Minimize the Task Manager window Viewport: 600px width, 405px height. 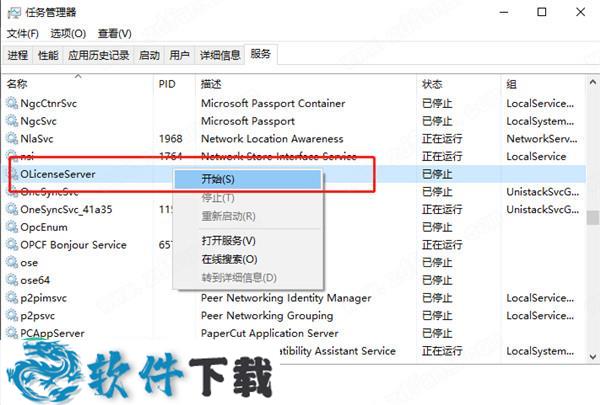click(504, 12)
